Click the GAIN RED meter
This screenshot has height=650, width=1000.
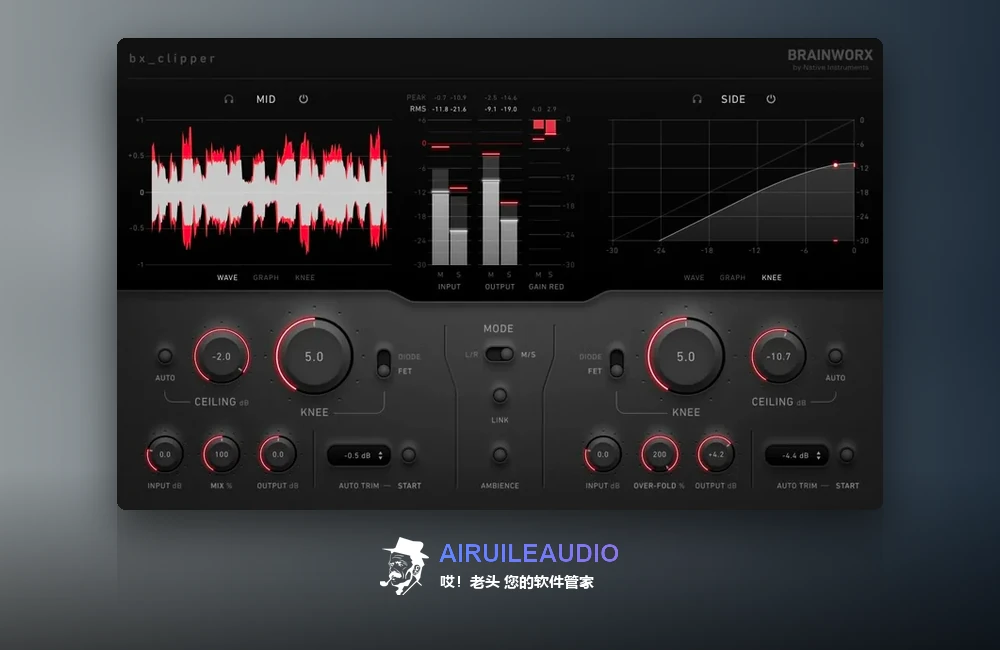coord(545,192)
